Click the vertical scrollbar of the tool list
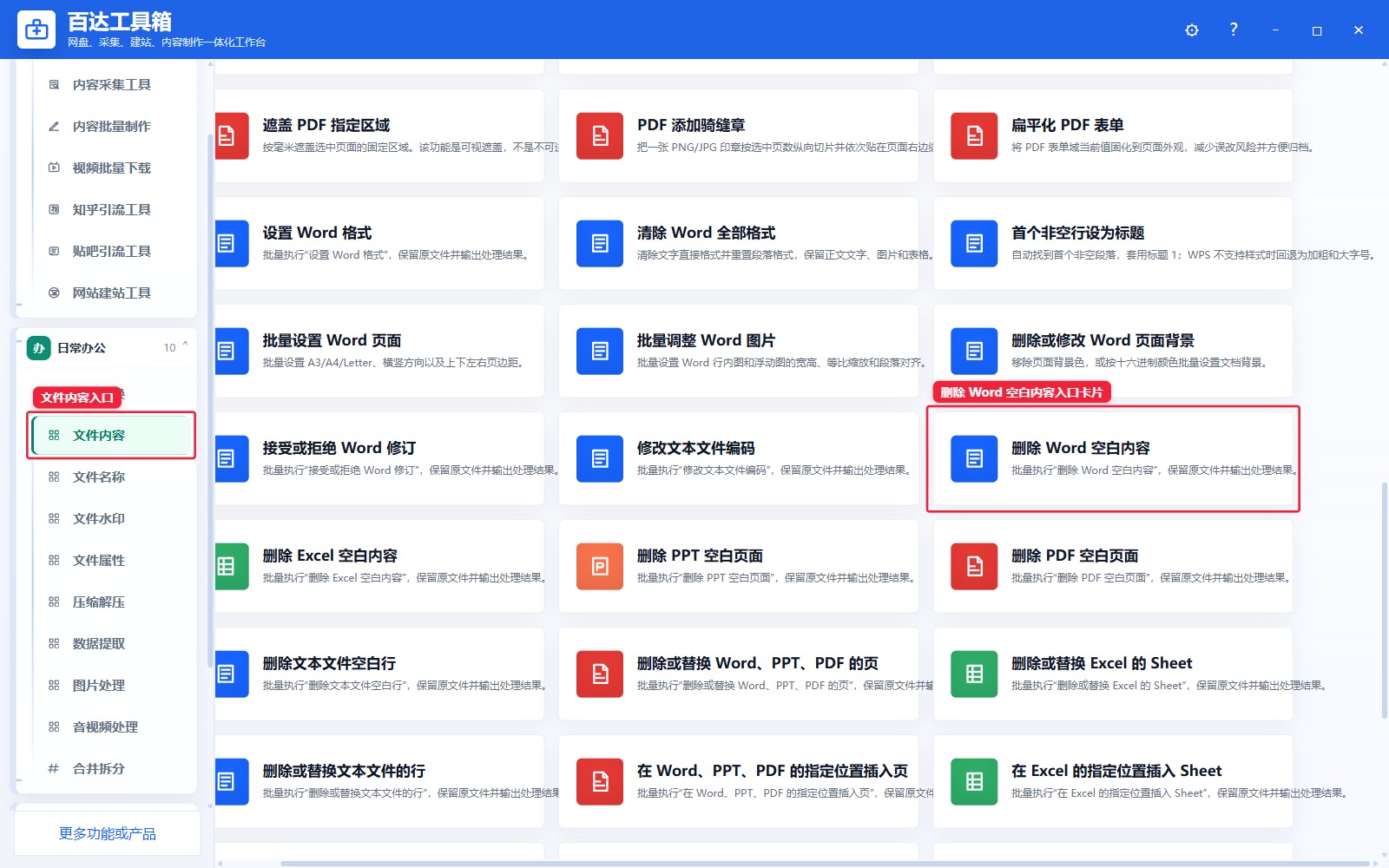This screenshot has width=1389, height=868. tap(1385, 601)
